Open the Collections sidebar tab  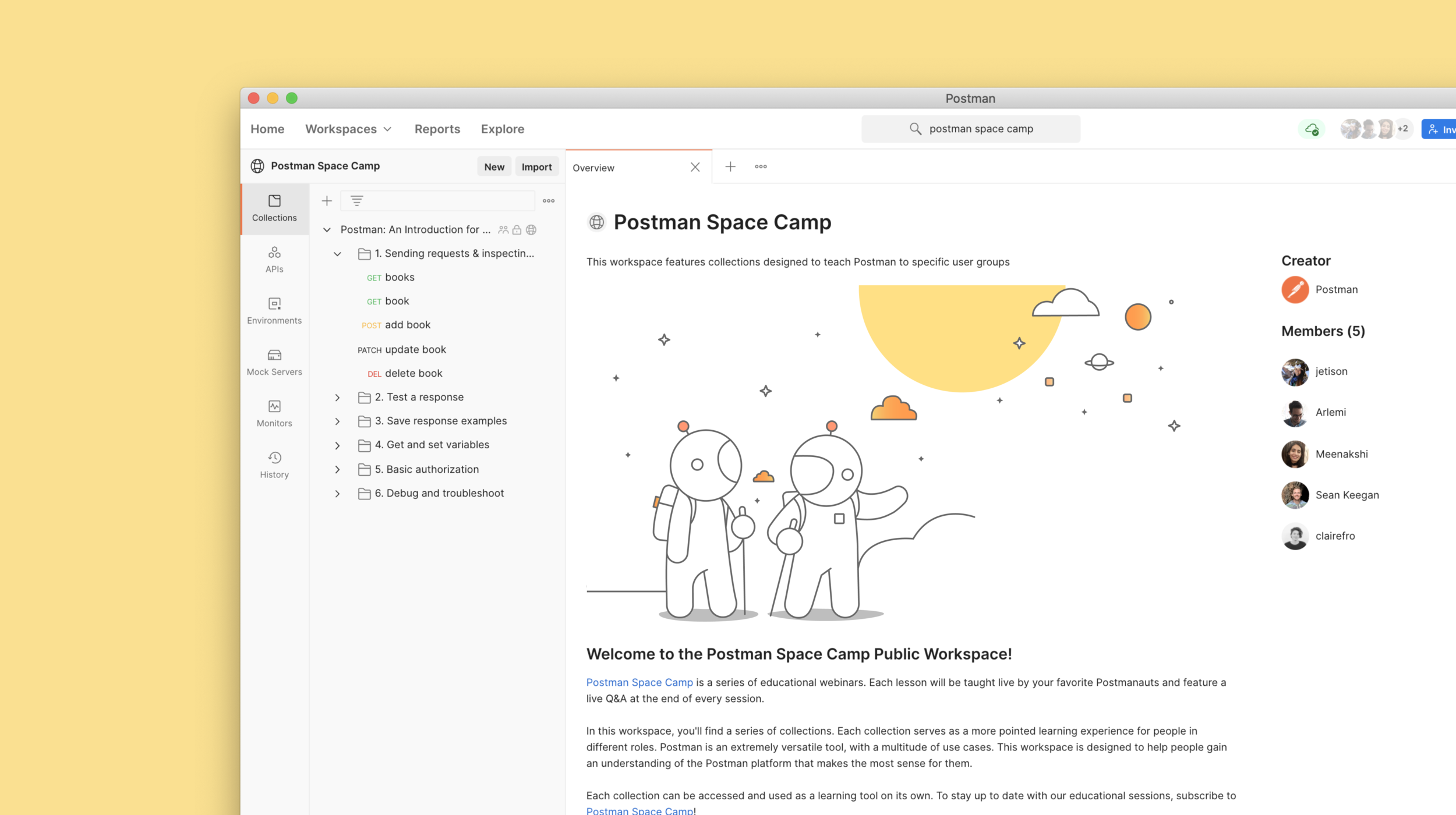click(x=274, y=208)
